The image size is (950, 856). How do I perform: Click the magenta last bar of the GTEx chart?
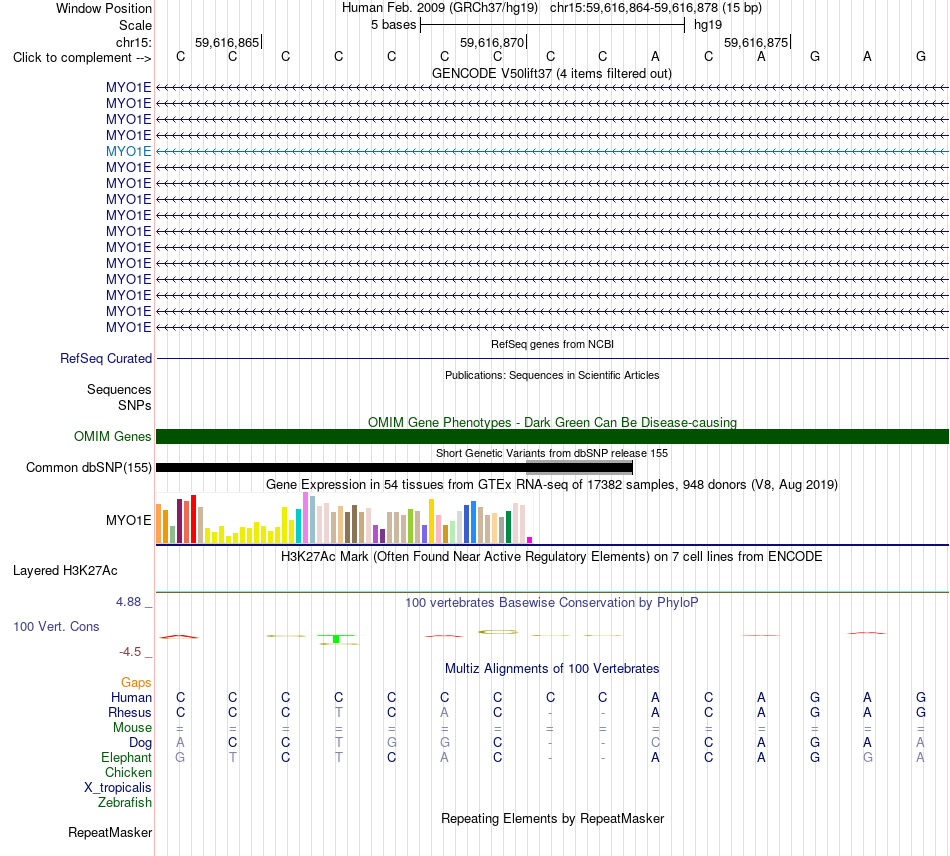click(530, 540)
